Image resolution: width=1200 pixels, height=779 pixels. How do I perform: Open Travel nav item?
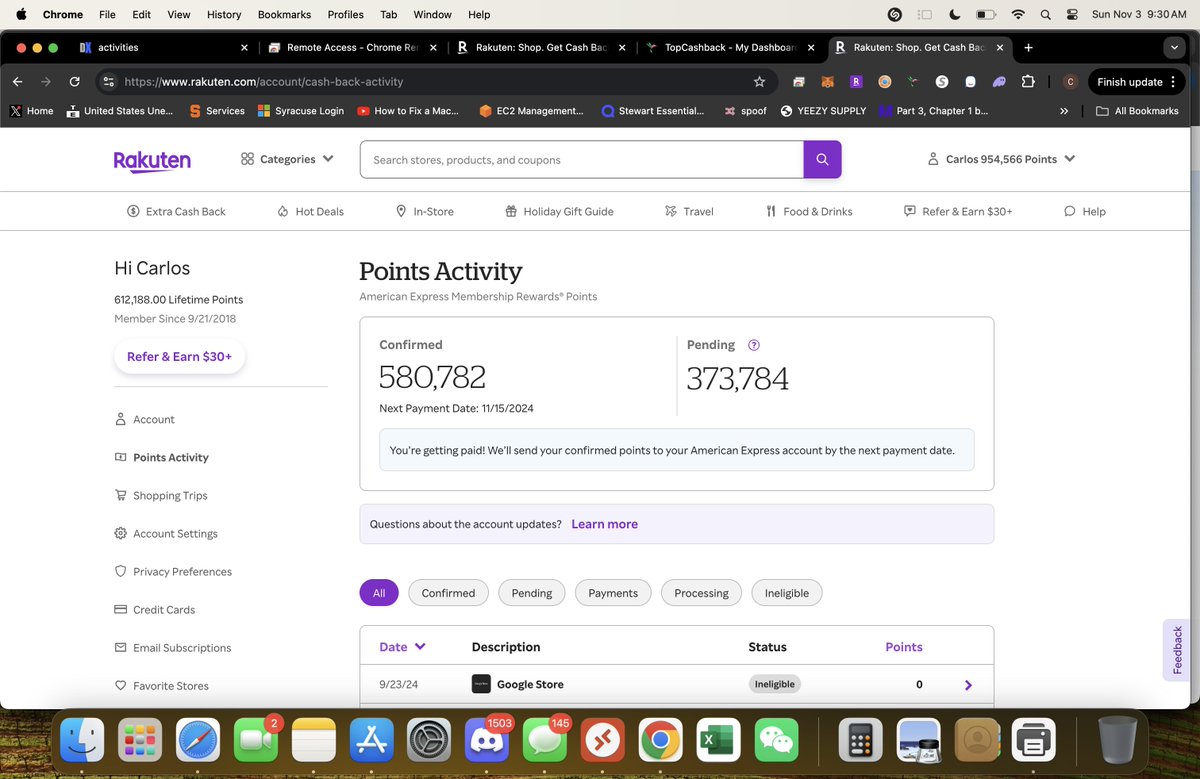click(x=689, y=211)
